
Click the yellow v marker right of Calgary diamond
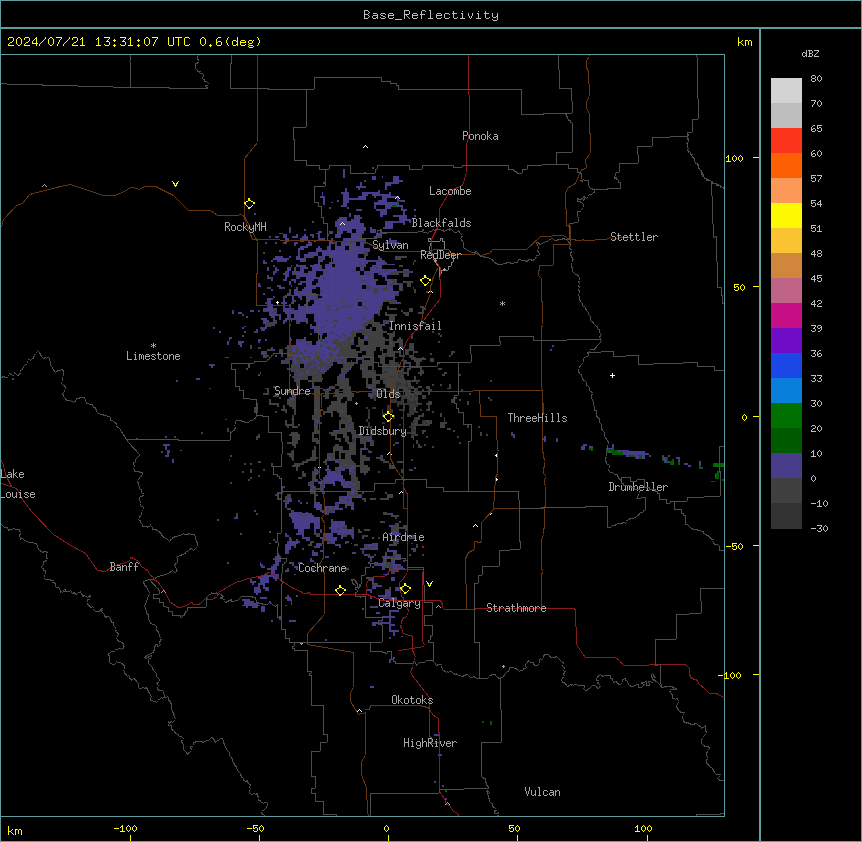pyautogui.click(x=429, y=584)
